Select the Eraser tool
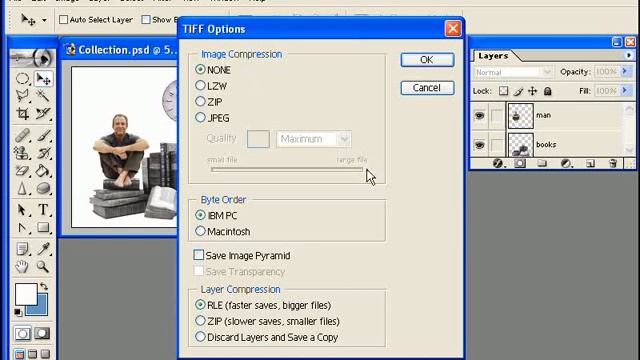The width and height of the screenshot is (640, 360). (22, 171)
